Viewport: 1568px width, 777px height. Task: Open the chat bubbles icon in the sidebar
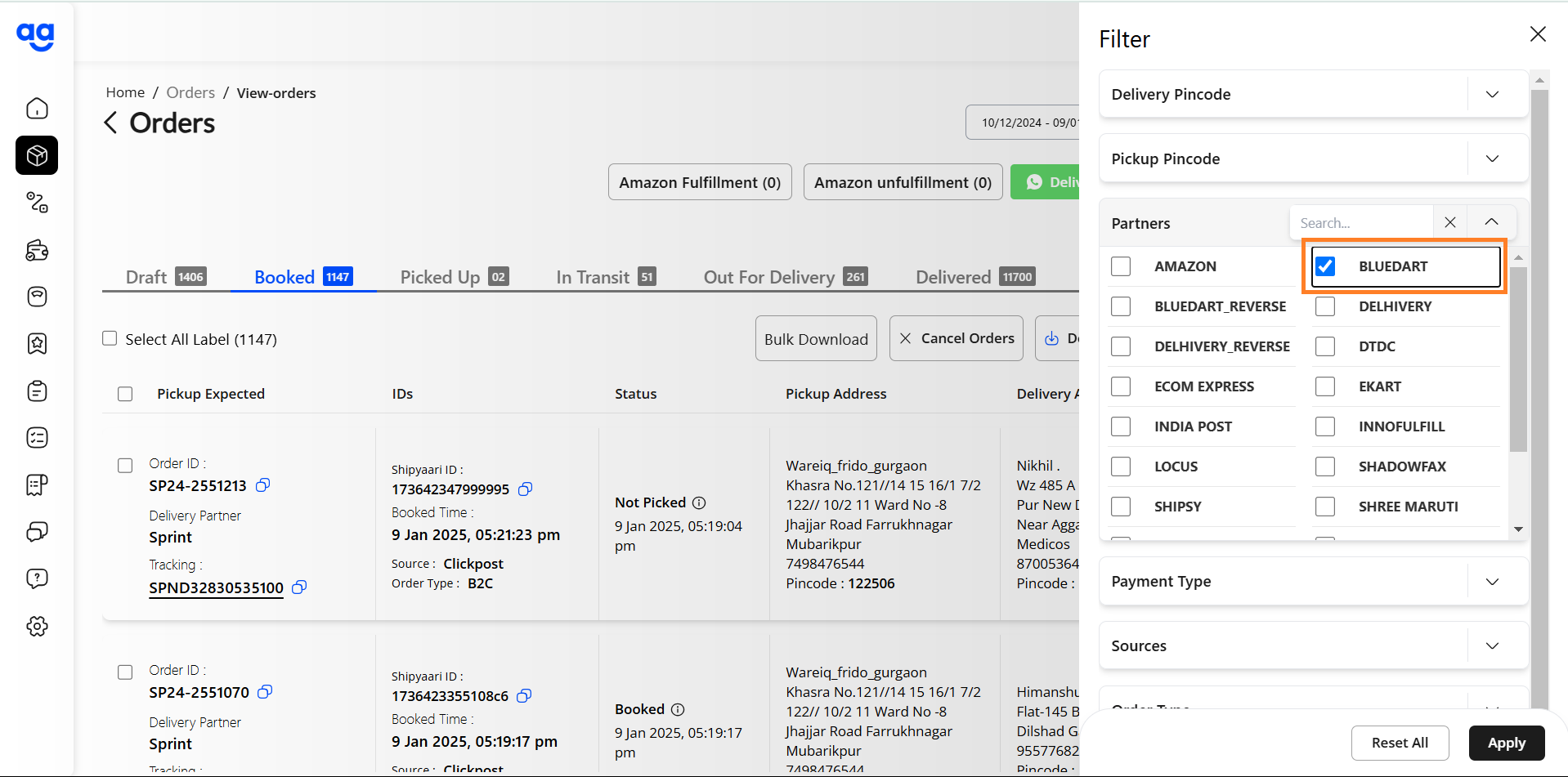[x=37, y=532]
